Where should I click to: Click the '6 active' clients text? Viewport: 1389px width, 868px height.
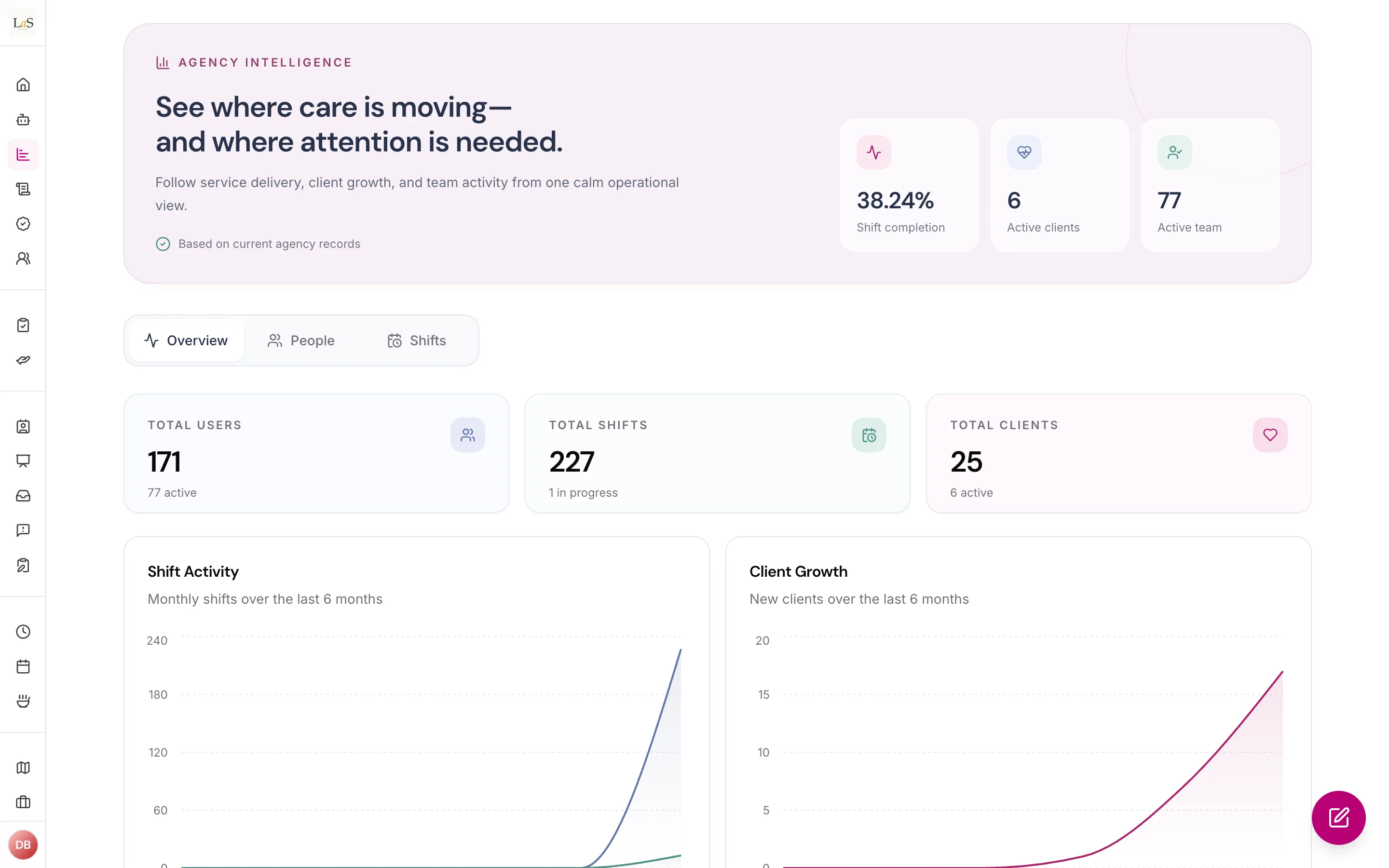pyautogui.click(x=971, y=492)
